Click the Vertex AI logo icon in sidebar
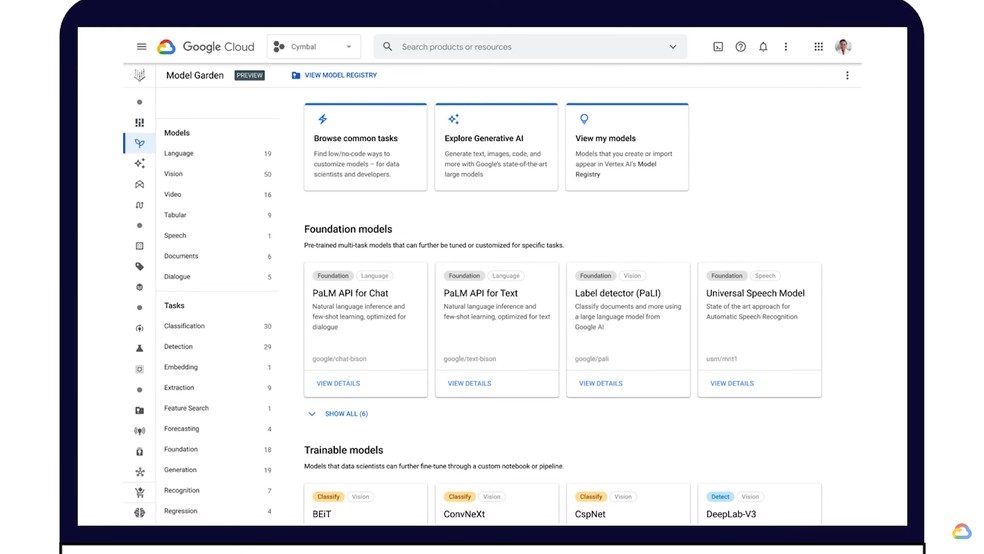Image resolution: width=984 pixels, height=554 pixels. tap(139, 75)
